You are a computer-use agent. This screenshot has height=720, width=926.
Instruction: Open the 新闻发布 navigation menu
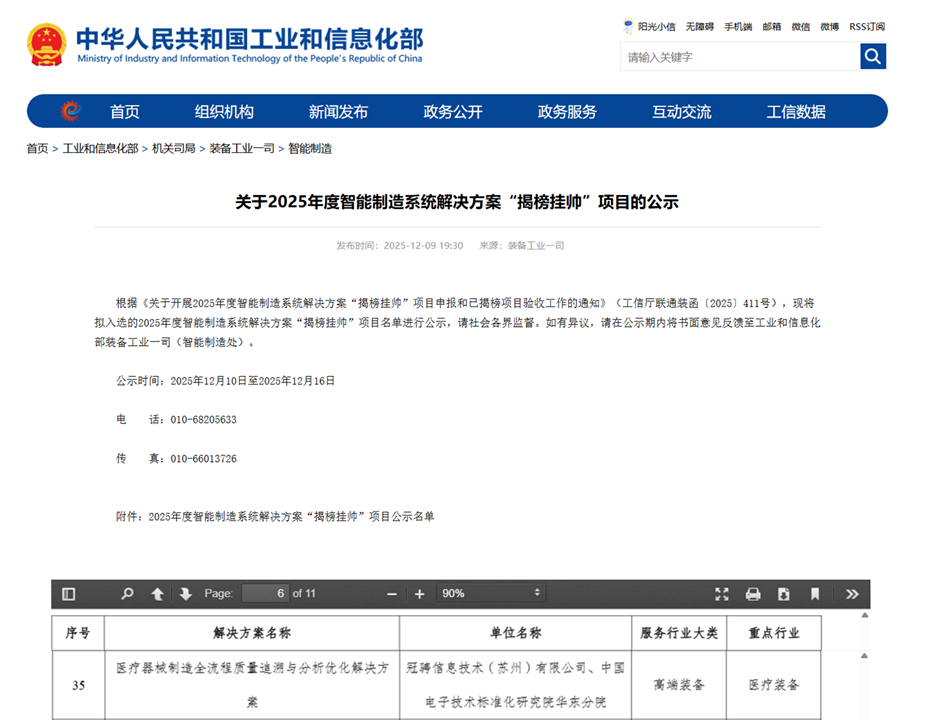click(339, 112)
